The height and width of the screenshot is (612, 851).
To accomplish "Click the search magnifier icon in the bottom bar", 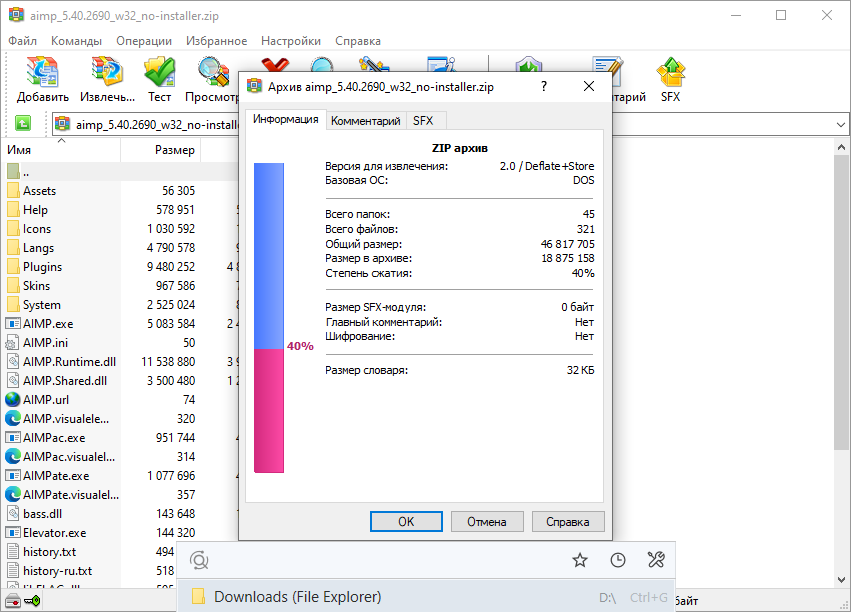I will (199, 560).
